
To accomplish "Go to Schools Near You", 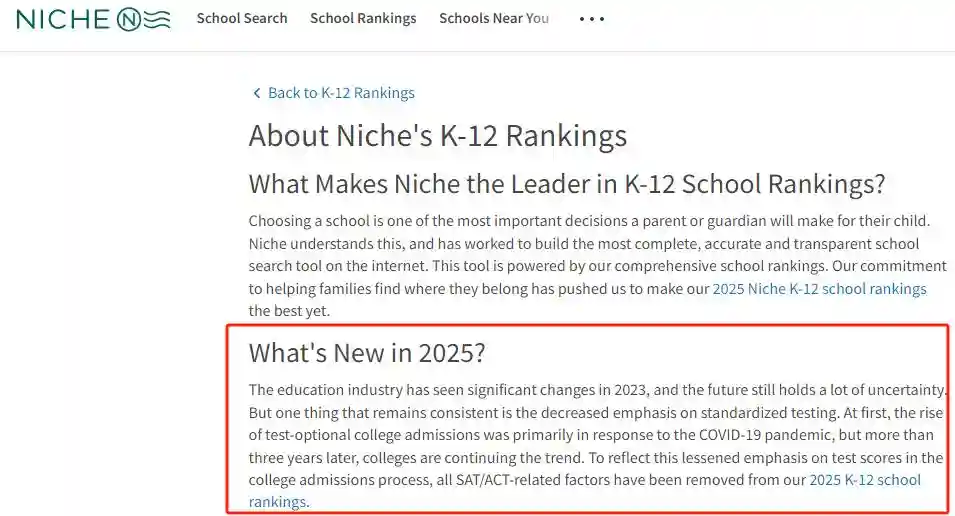I will coord(494,18).
